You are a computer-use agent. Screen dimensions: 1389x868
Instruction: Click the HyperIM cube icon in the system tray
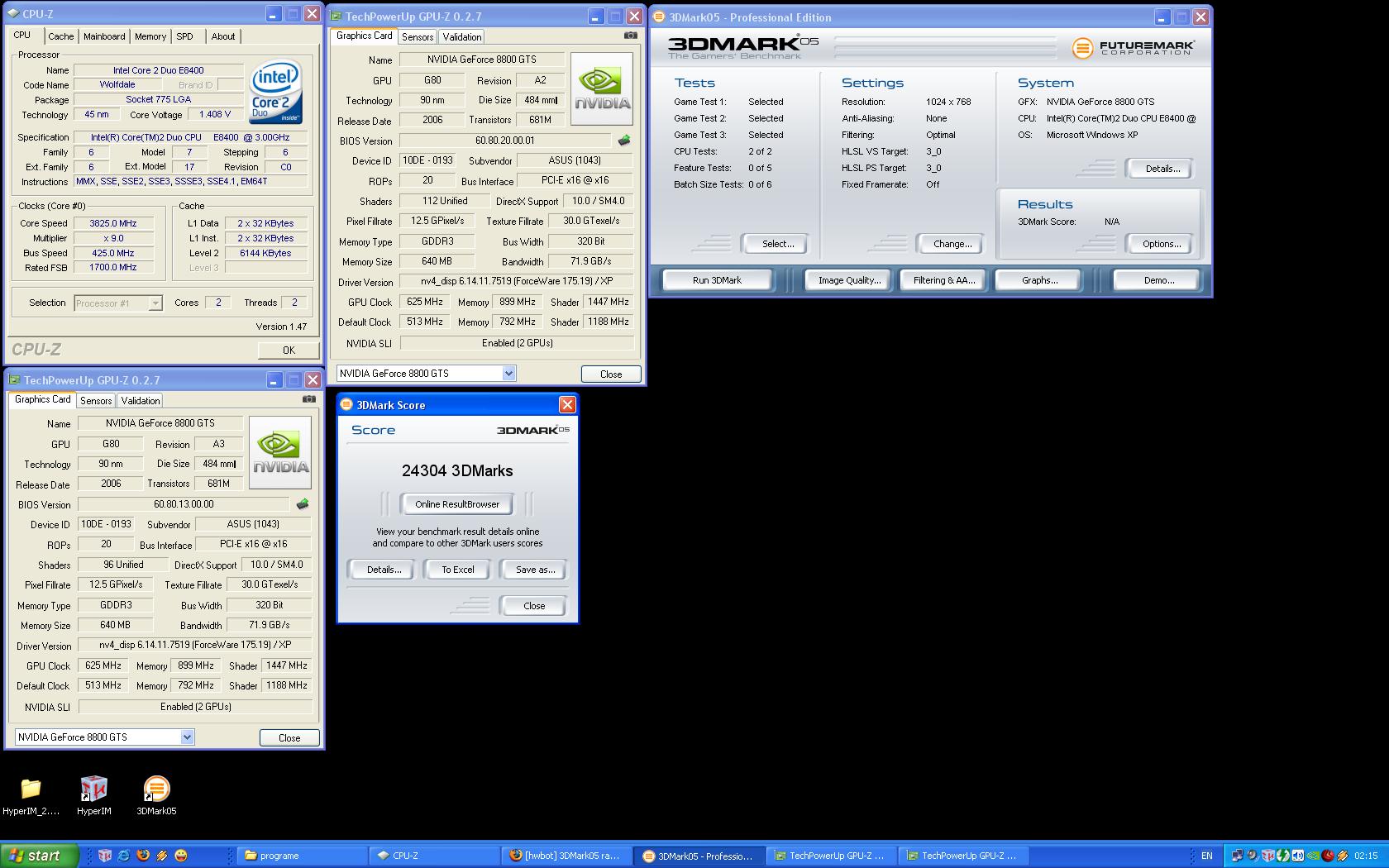point(1267,856)
